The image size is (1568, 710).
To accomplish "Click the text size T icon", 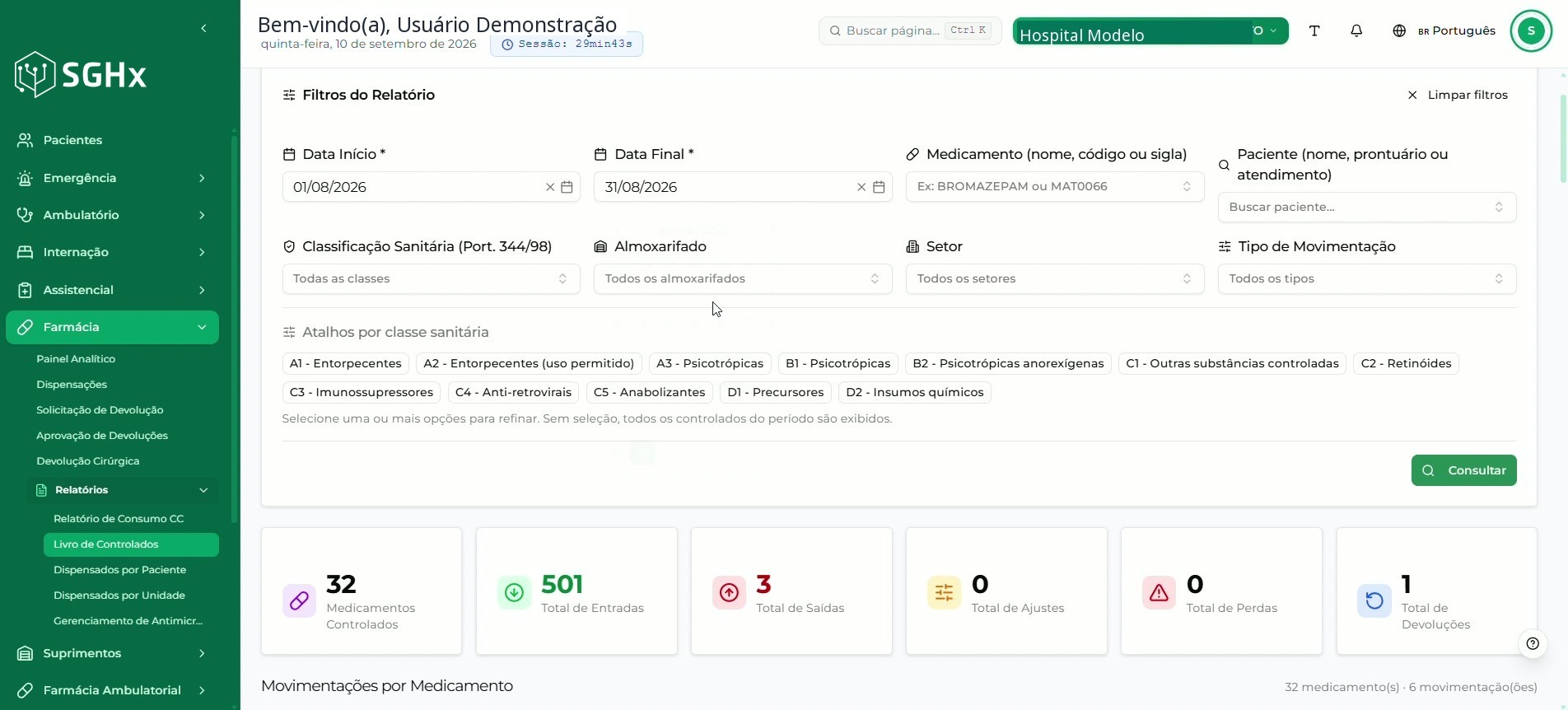I will (1314, 30).
